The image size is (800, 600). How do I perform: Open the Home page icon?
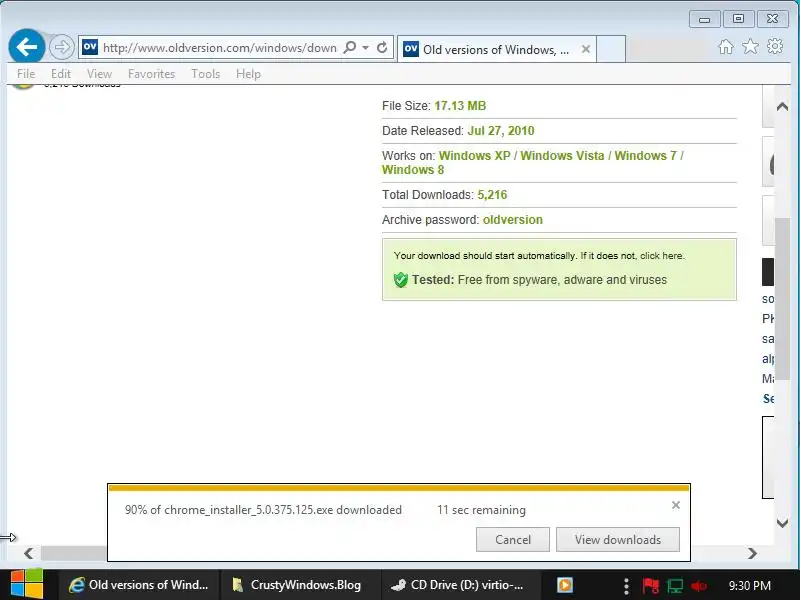(726, 47)
